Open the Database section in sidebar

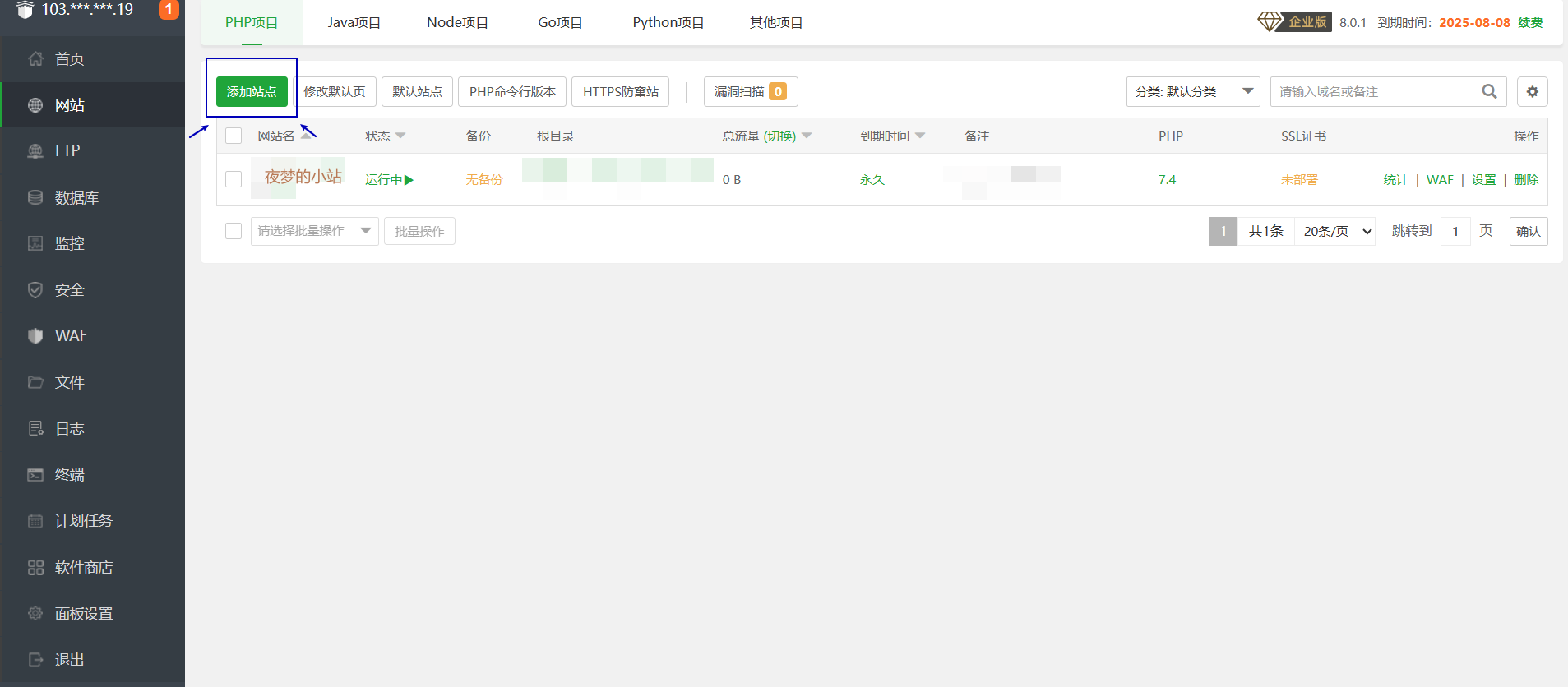click(x=76, y=198)
